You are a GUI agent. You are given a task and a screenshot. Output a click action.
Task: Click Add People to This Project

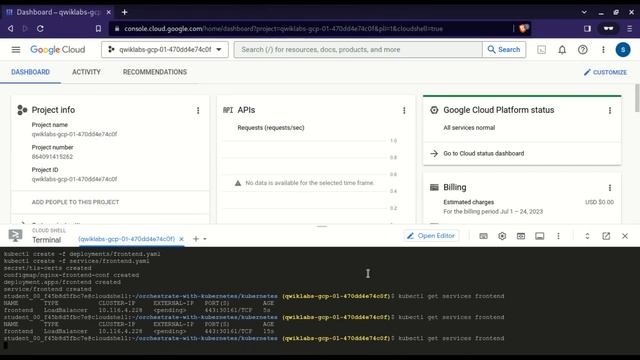[x=76, y=202]
